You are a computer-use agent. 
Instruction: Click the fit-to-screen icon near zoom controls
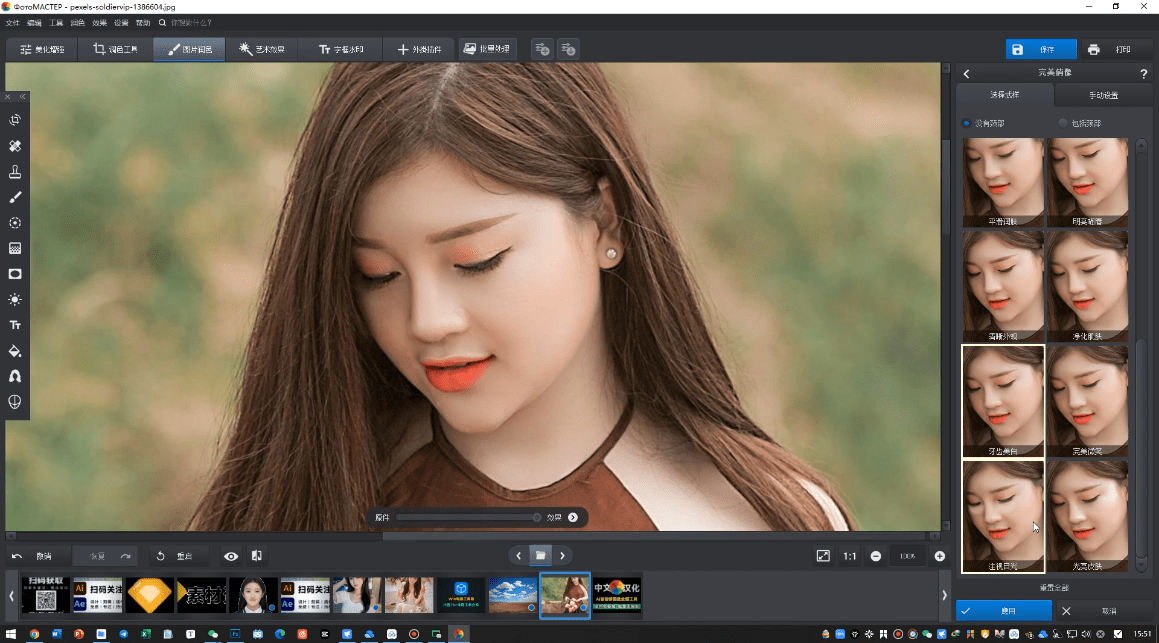(x=823, y=556)
